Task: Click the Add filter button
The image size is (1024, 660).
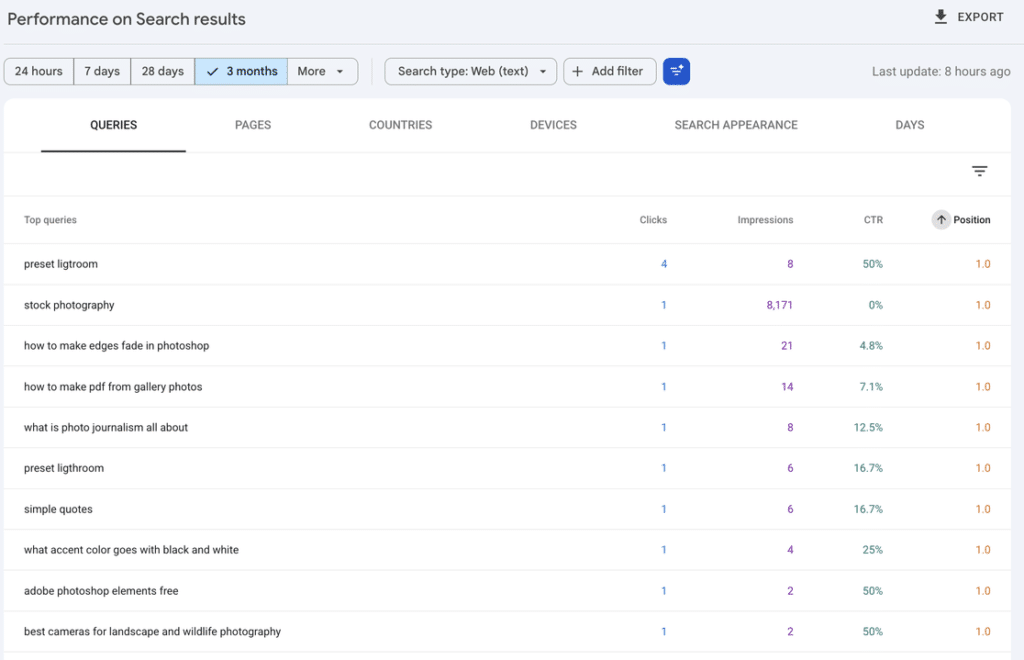Action: click(610, 71)
